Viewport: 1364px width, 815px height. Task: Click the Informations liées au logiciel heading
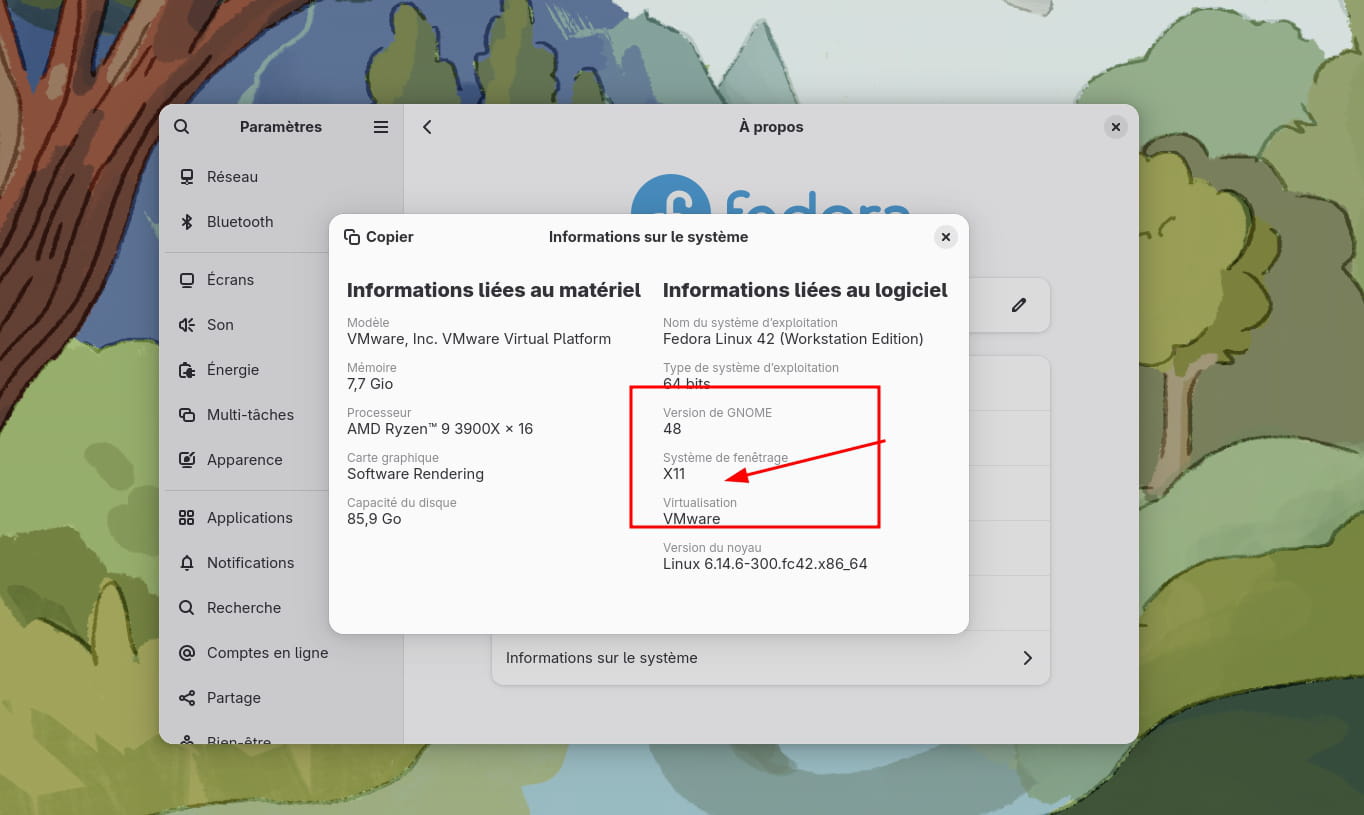click(x=805, y=290)
